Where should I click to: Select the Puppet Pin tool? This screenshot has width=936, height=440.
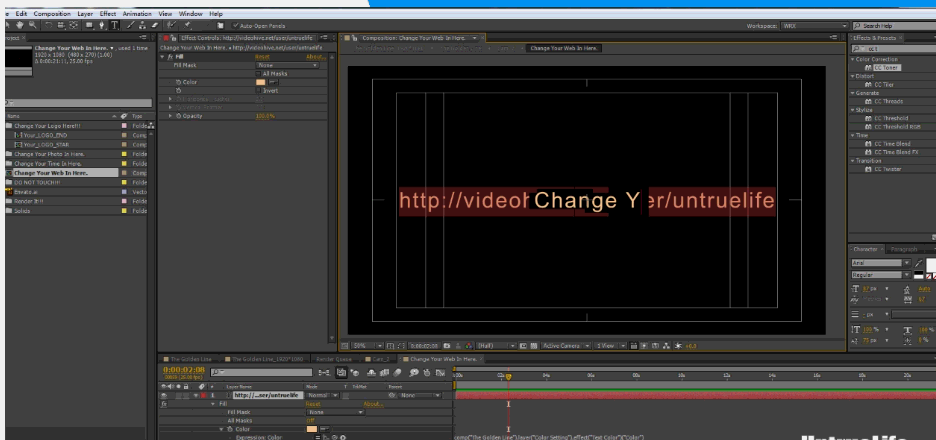click(187, 25)
